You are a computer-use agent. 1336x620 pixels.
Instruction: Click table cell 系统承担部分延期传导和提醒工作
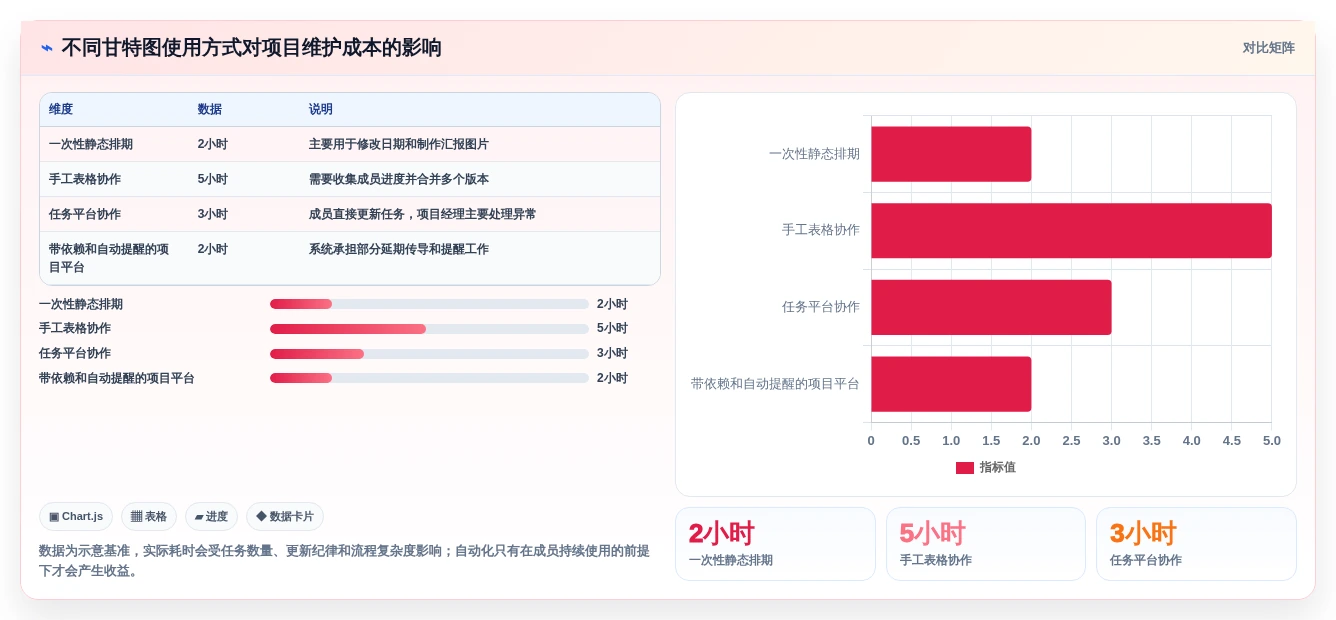(x=399, y=249)
